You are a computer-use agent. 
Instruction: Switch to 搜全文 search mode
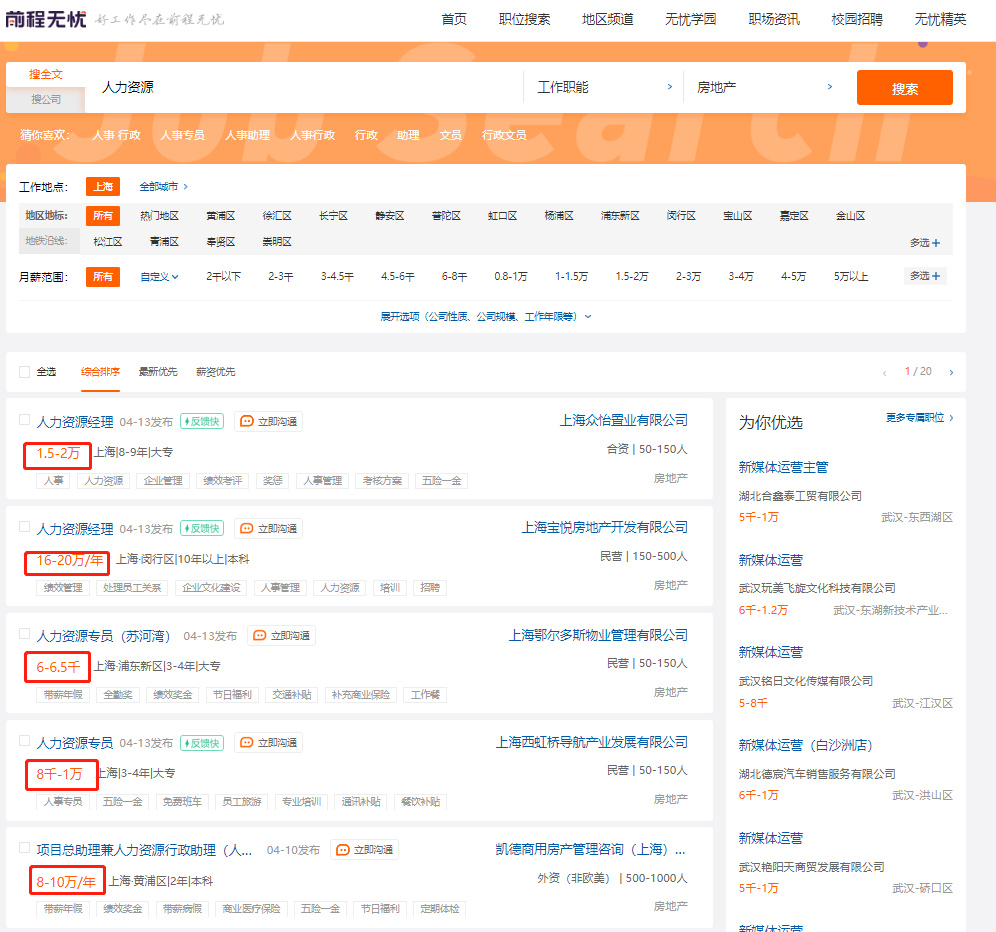click(x=46, y=74)
